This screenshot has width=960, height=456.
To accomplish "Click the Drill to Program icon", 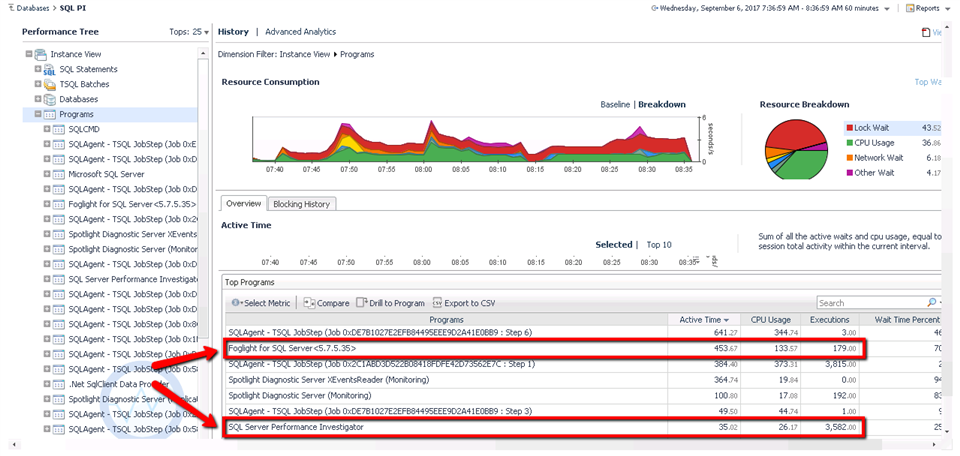I will [x=361, y=302].
